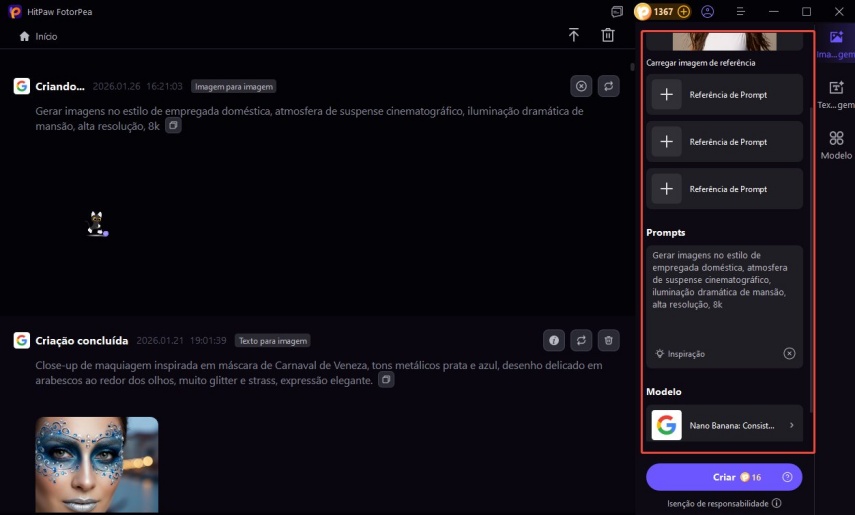Click the Carregar imagem de referência label
The image size is (855, 515).
[701, 63]
